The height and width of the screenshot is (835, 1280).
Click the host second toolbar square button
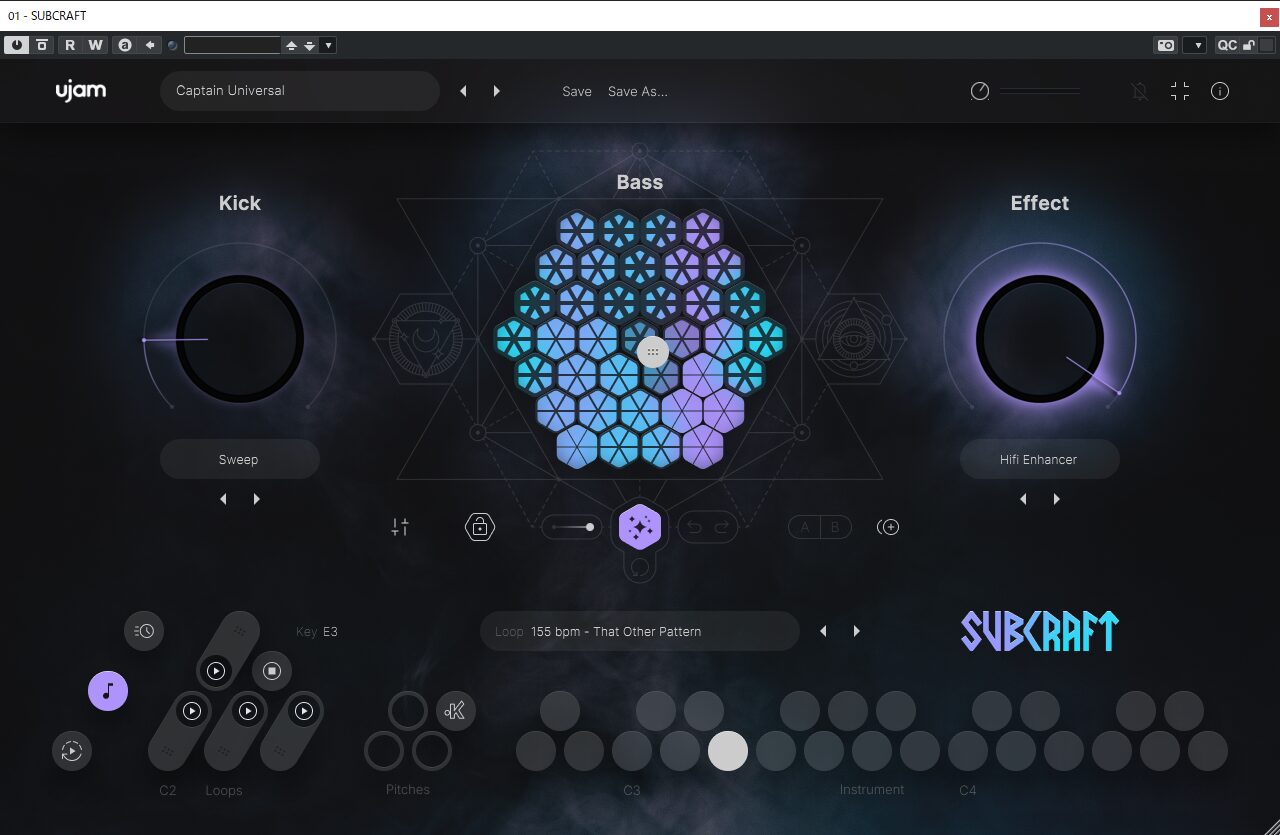point(42,45)
